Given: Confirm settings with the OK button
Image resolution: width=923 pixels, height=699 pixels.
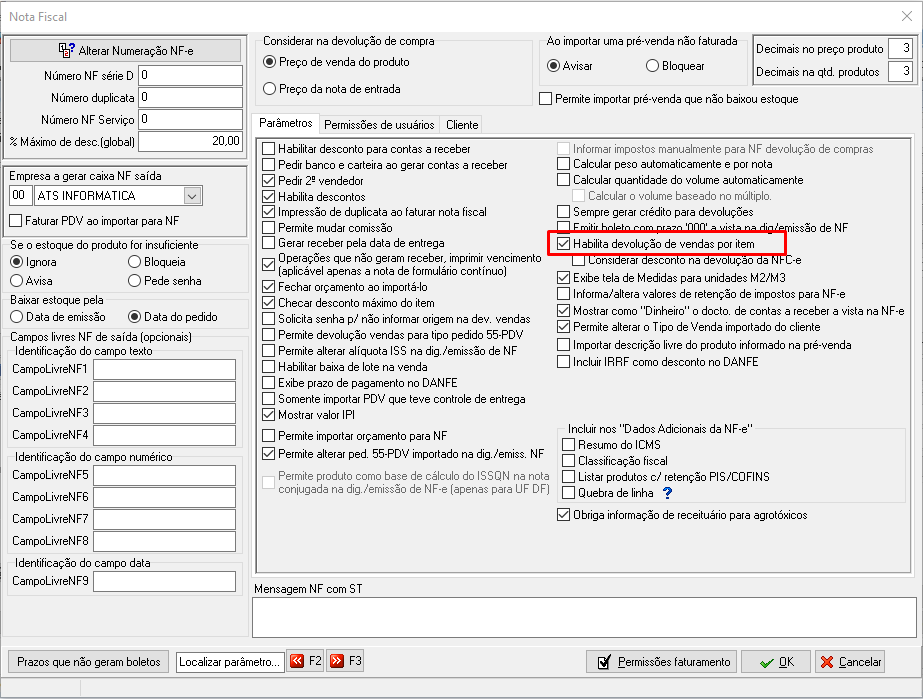Looking at the screenshot, I should click(776, 662).
